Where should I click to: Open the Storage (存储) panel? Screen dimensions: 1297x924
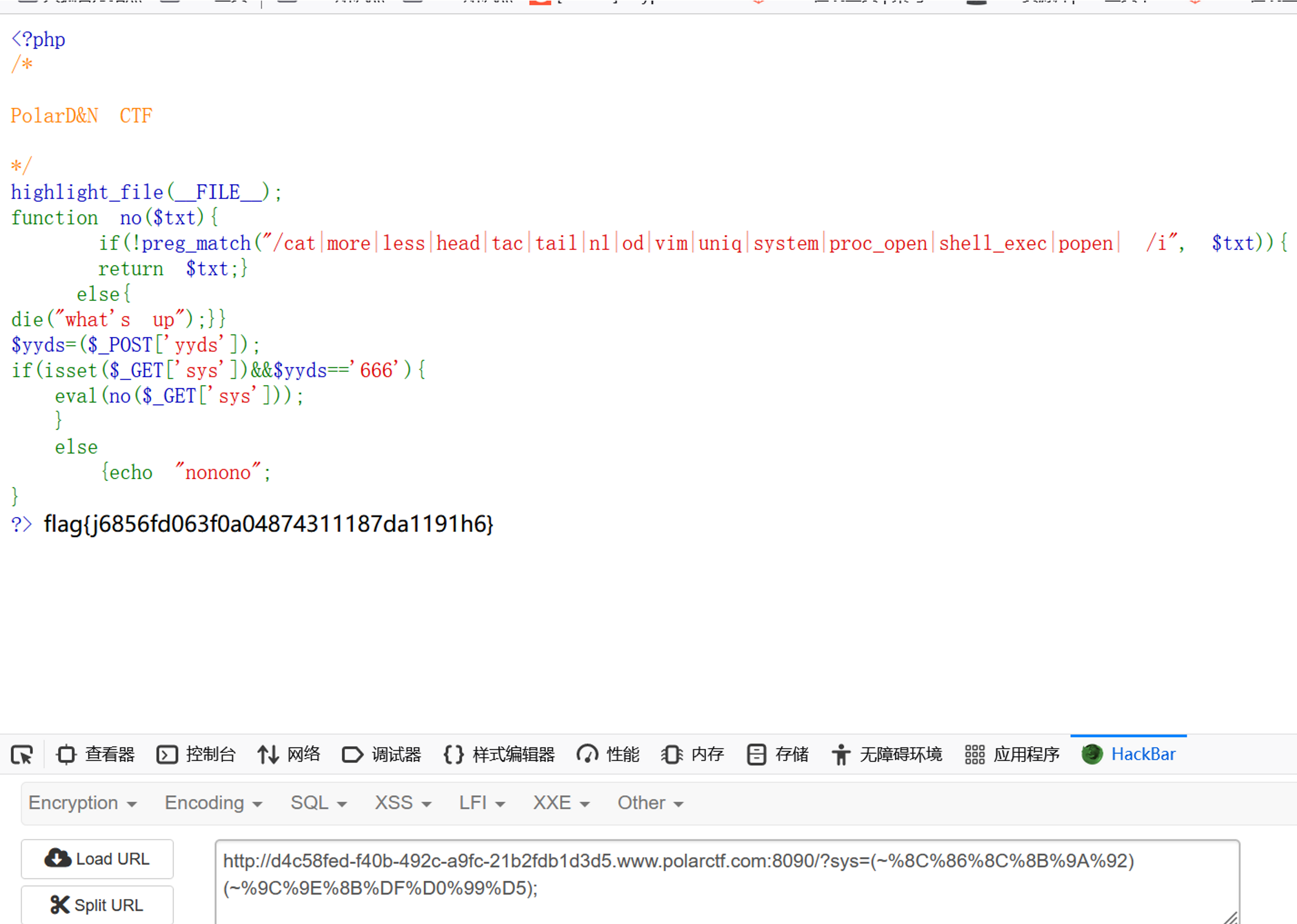coord(778,754)
